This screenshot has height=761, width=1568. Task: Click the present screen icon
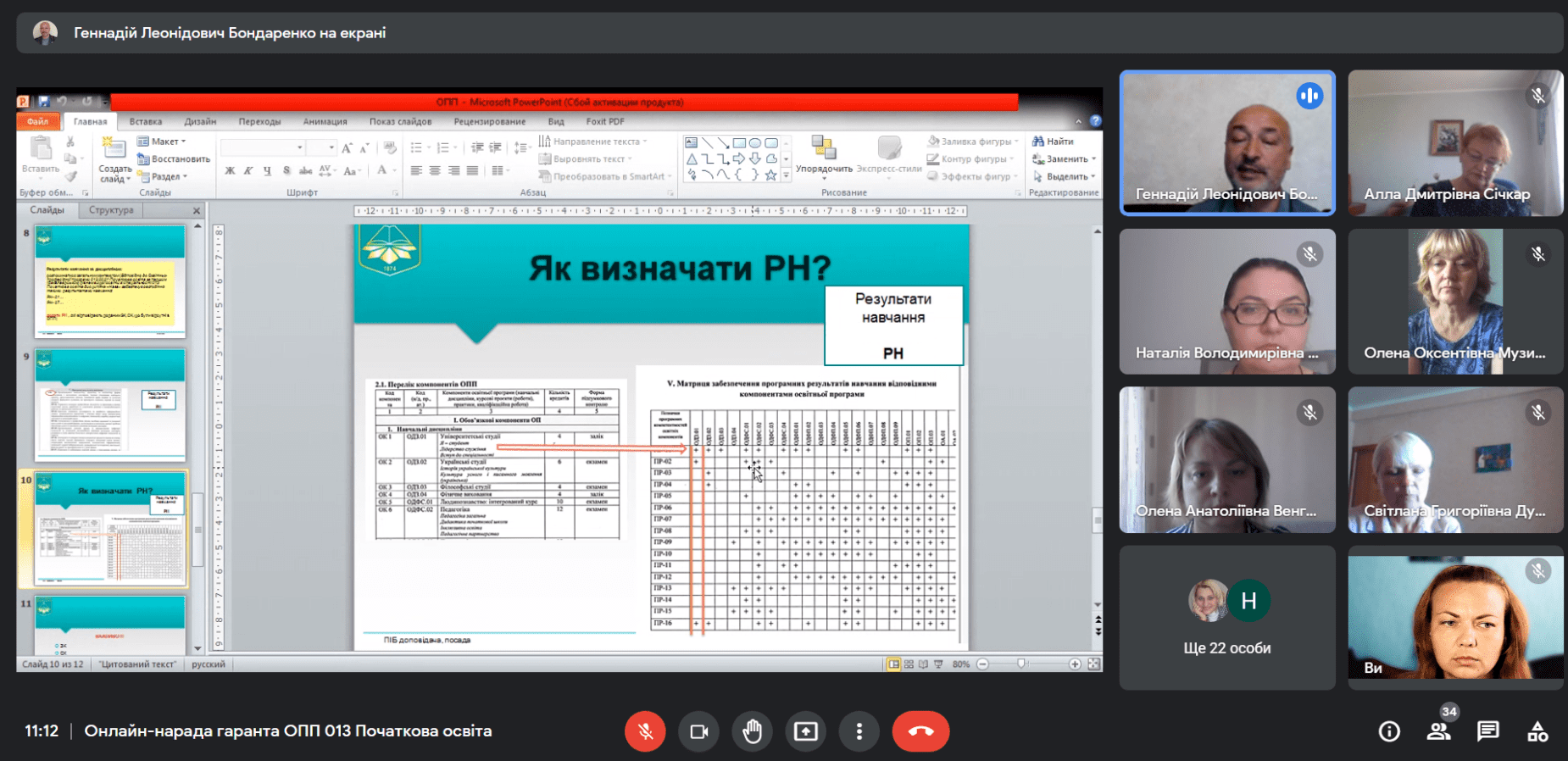point(805,731)
